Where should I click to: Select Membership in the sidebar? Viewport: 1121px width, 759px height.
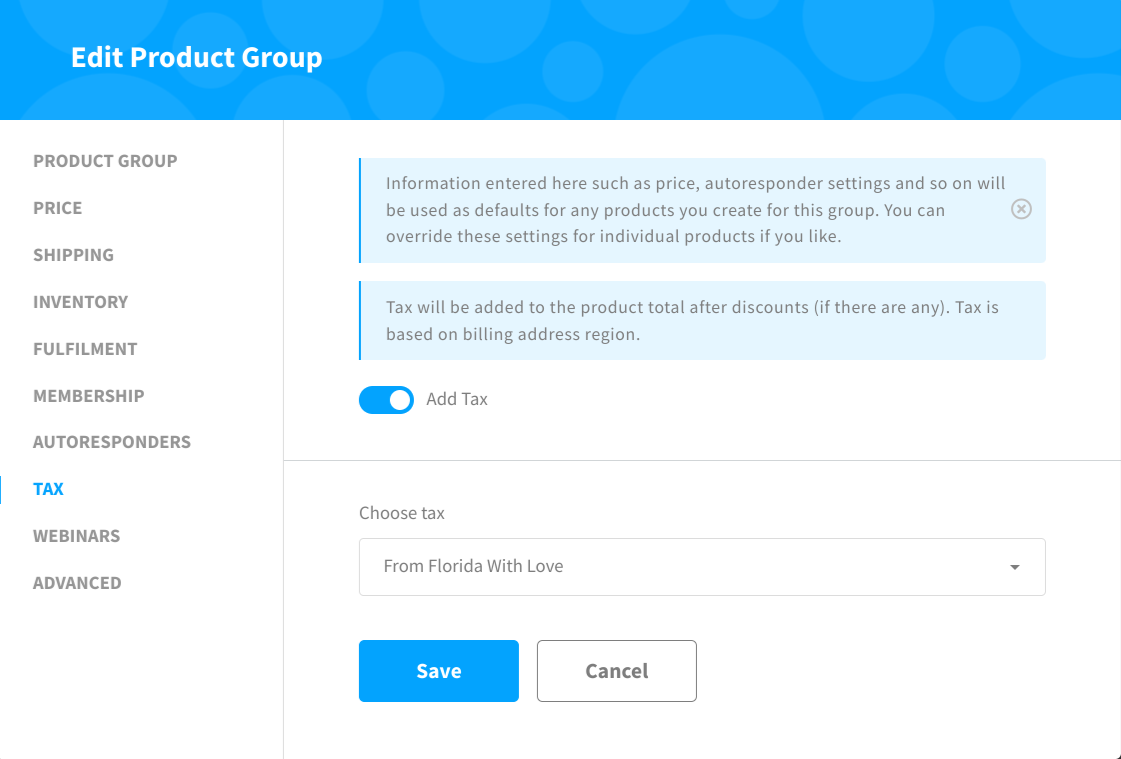89,396
